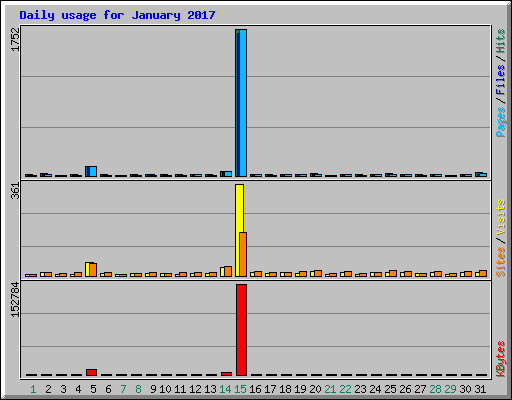Click the cyan pages bar for day 14
Image resolution: width=512 pixels, height=400 pixels.
click(228, 174)
